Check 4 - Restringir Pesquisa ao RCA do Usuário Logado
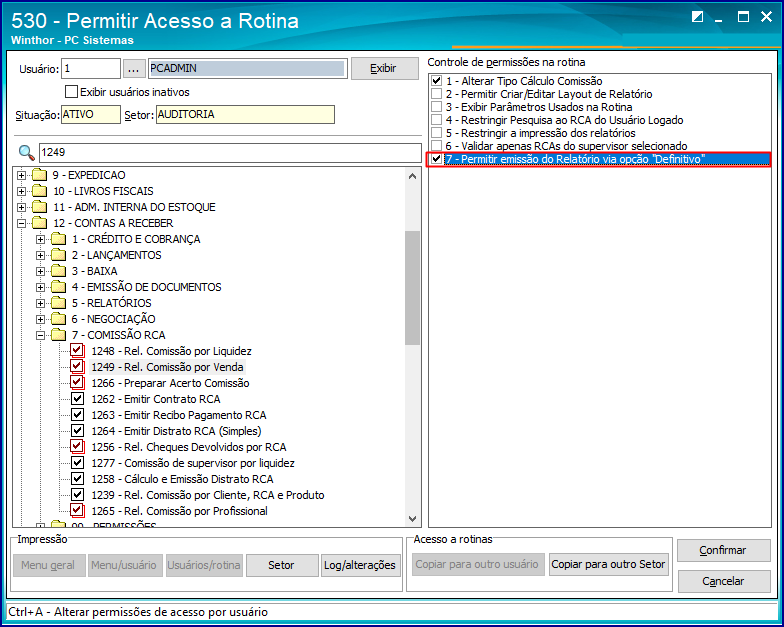Viewport: 784px width, 627px height. 437,120
